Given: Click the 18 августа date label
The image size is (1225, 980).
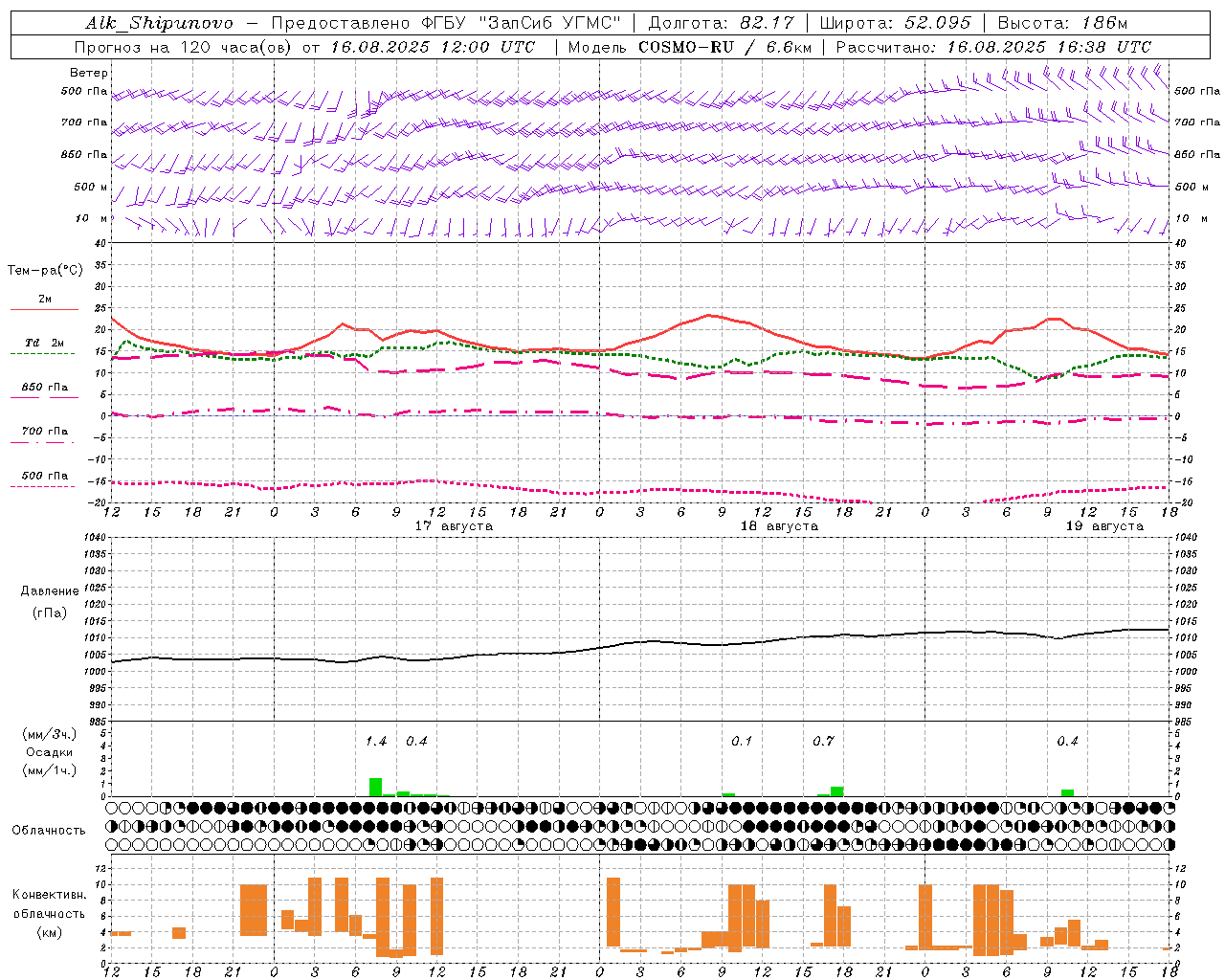Looking at the screenshot, I should tap(779, 526).
